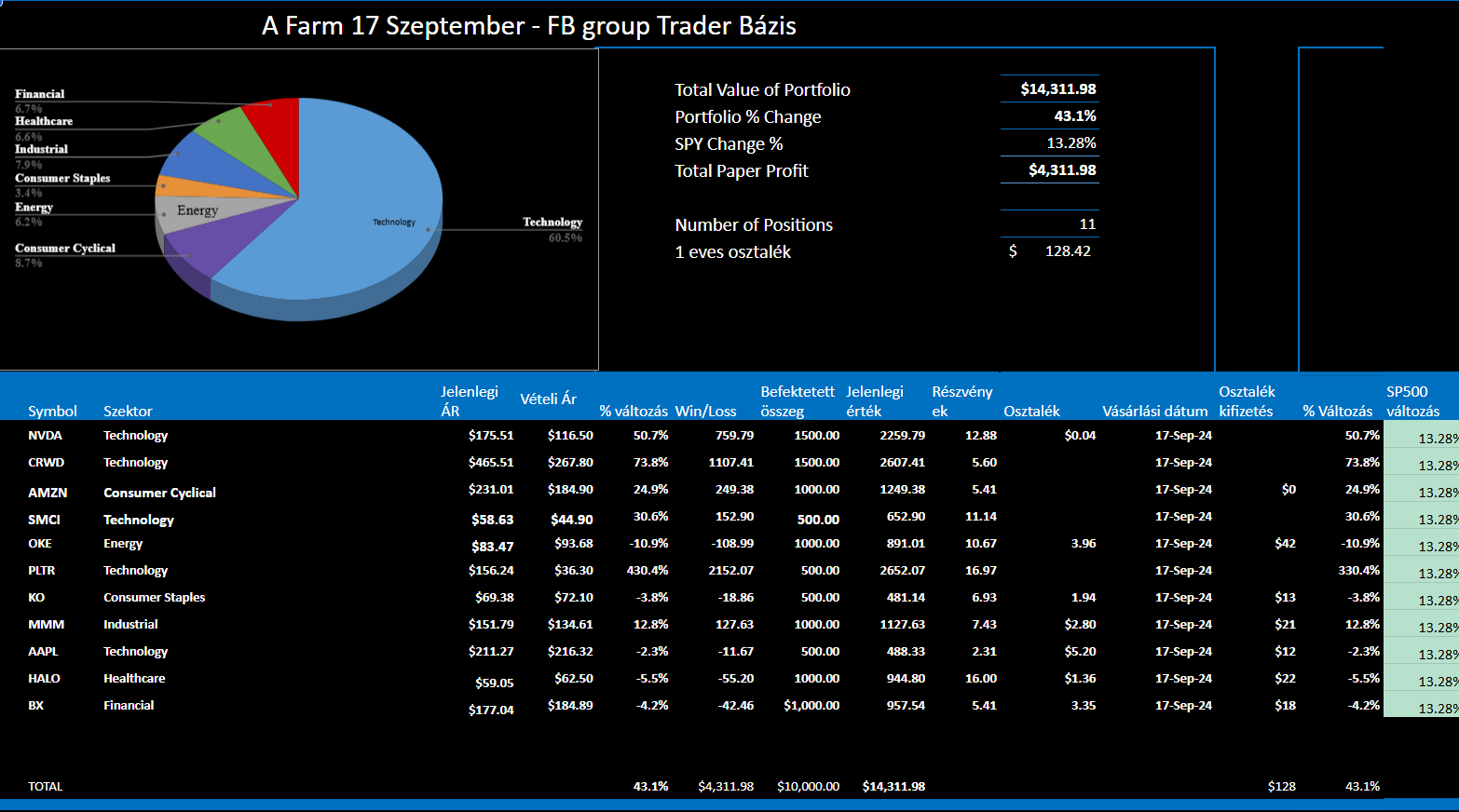Click the $4,311.98 value beside Total Paper Profit
Screen dimensions: 1459x812
pos(1062,170)
